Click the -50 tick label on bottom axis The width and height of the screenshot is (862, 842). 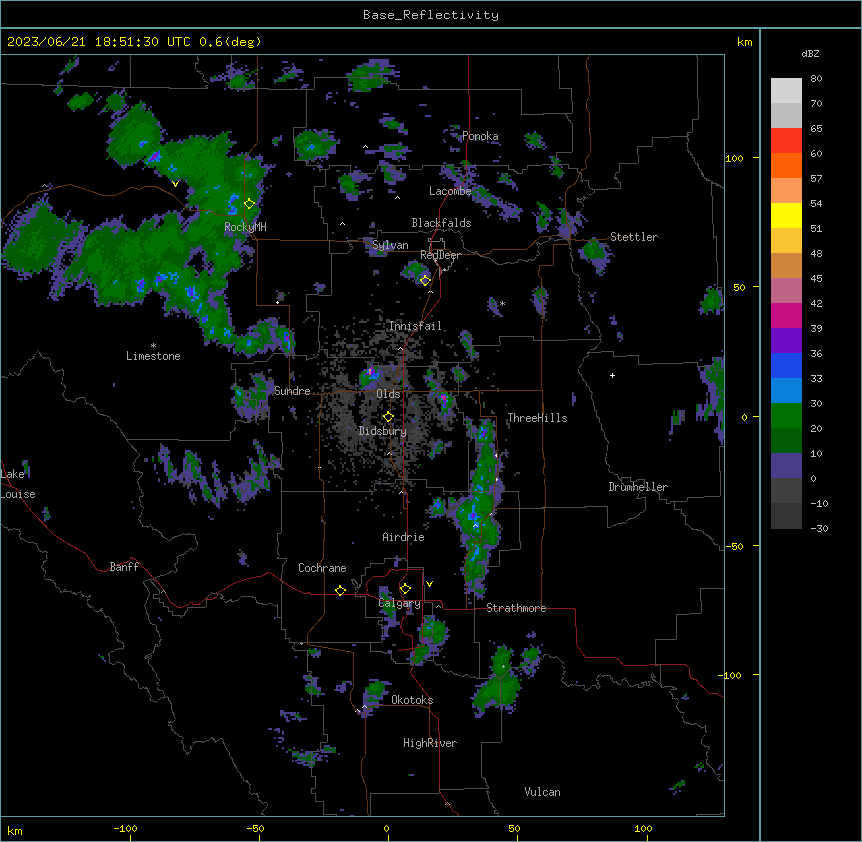coord(255,828)
